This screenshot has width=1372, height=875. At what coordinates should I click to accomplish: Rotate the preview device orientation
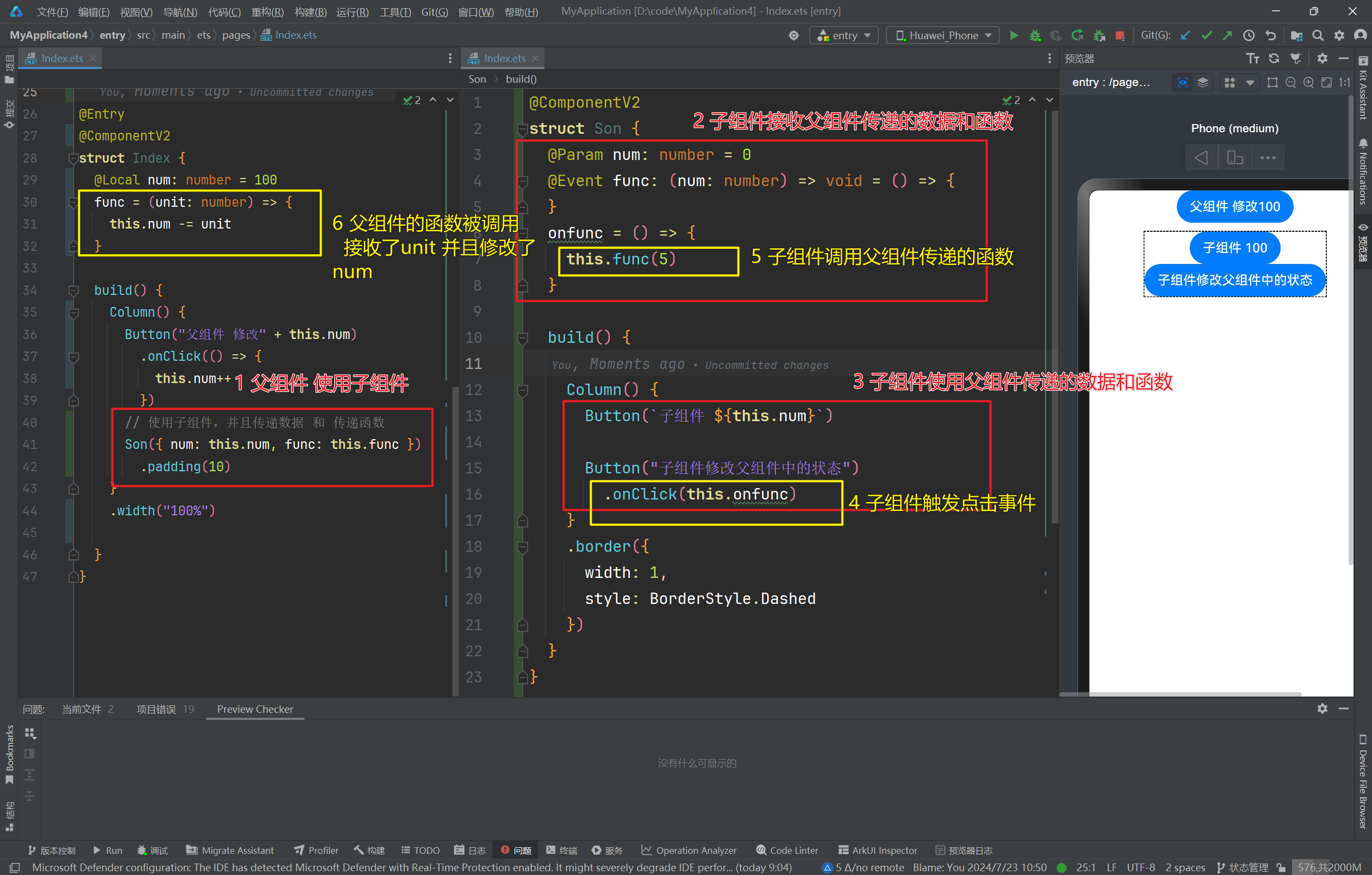click(x=1235, y=158)
